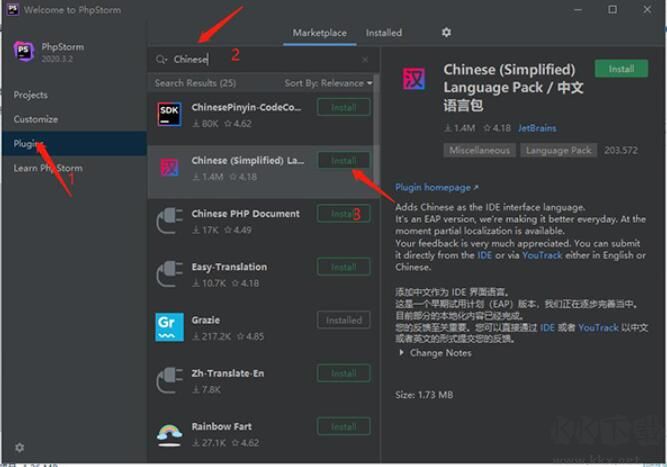Install Chinese PHP Document plugin

pyautogui.click(x=344, y=214)
